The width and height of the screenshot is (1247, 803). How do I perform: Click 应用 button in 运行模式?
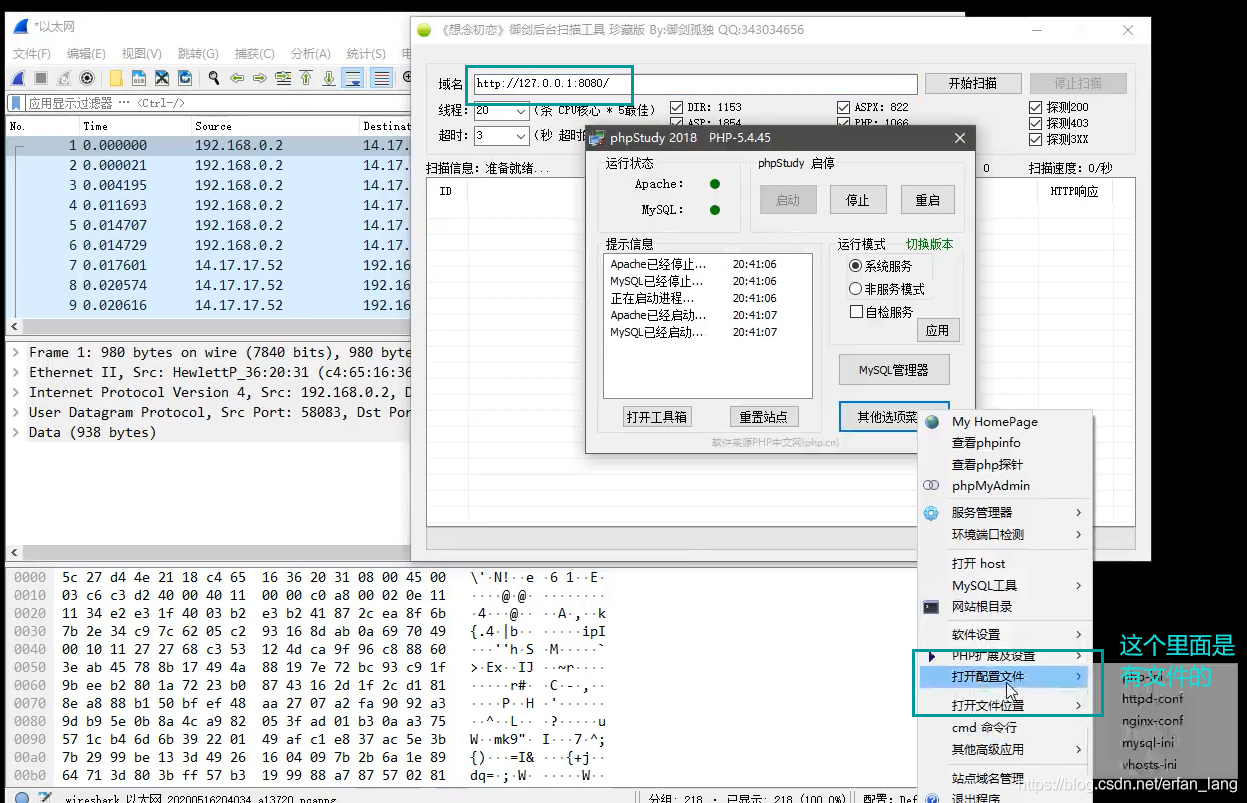(937, 330)
